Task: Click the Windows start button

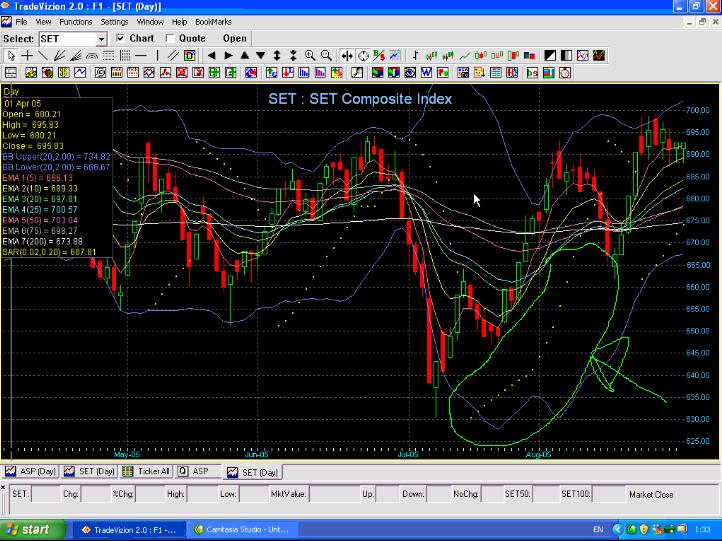Action: 33,530
